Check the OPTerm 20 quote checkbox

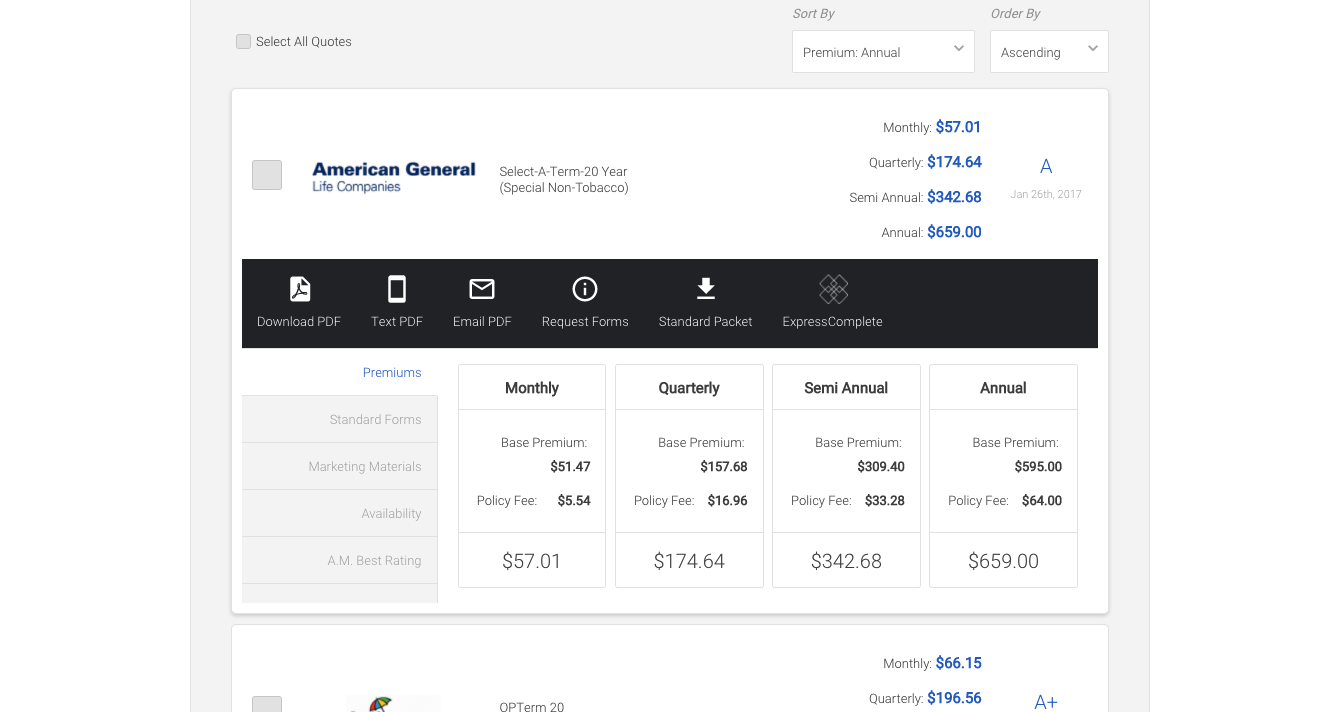(x=267, y=704)
